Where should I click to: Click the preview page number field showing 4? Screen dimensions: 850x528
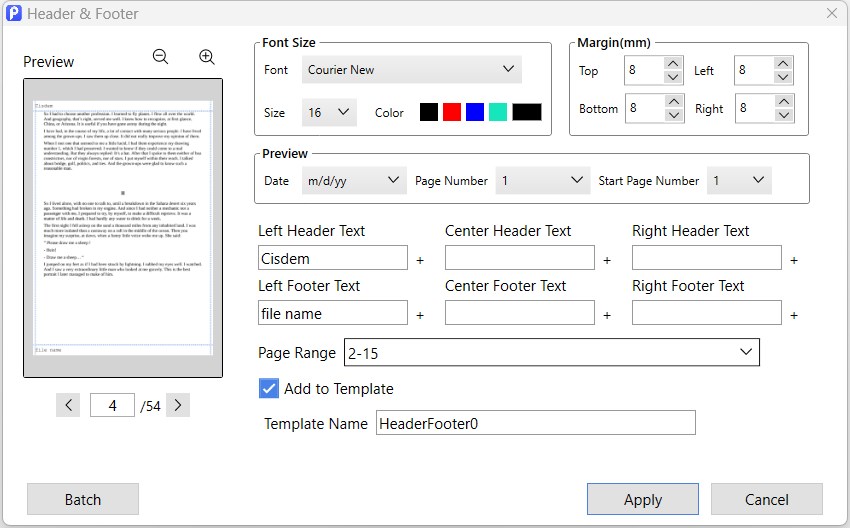coord(112,405)
